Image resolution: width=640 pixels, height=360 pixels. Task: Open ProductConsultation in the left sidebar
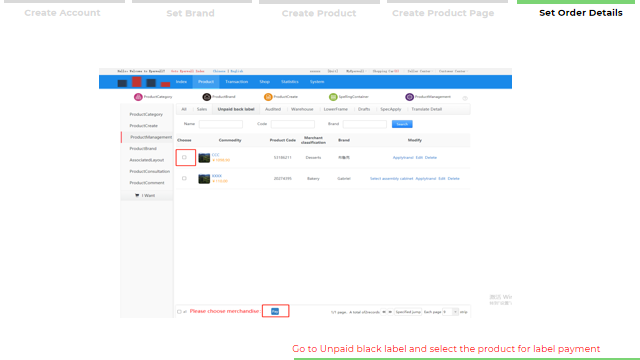pos(149,171)
